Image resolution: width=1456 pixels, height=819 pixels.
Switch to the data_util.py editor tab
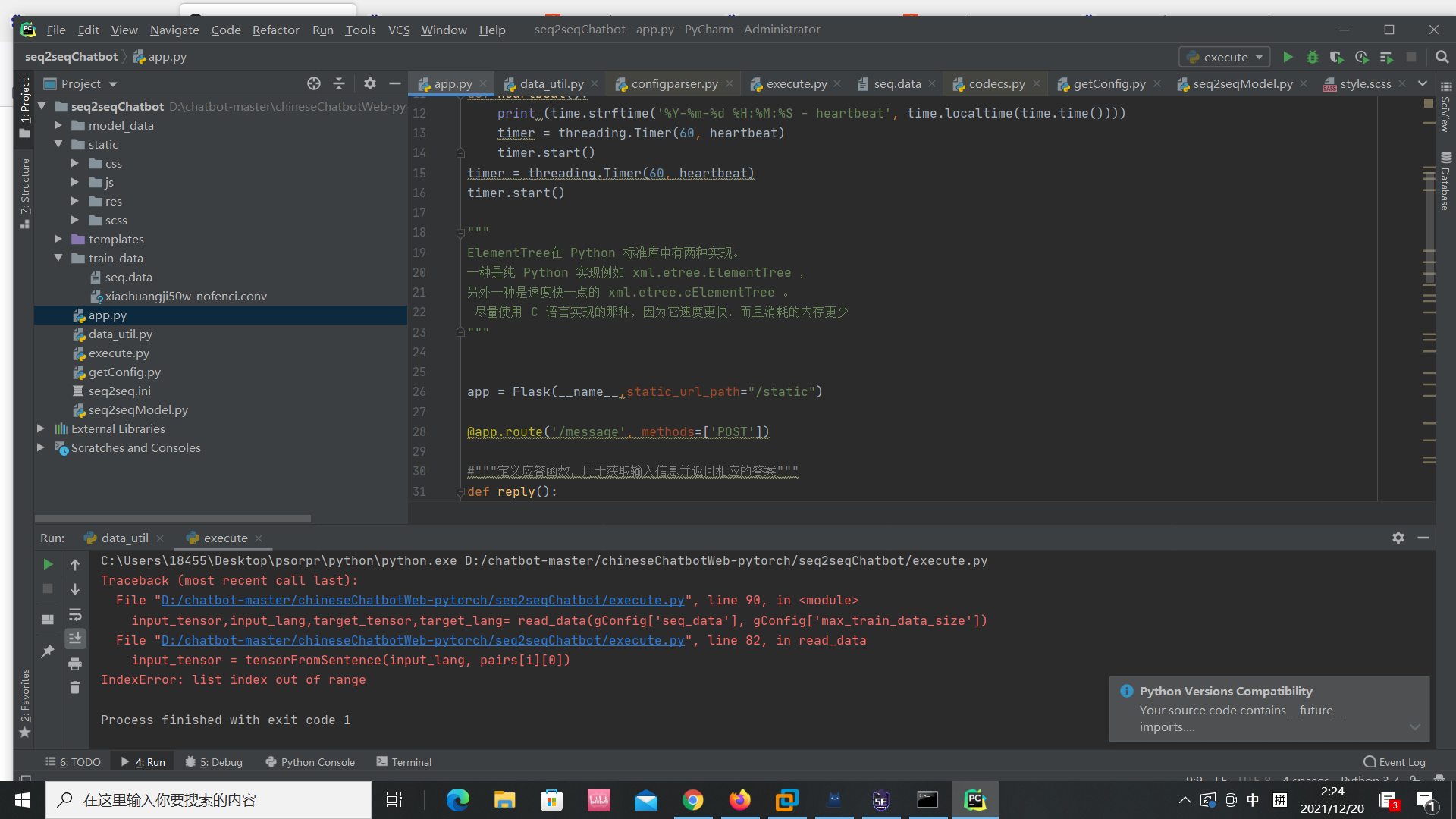[x=551, y=83]
